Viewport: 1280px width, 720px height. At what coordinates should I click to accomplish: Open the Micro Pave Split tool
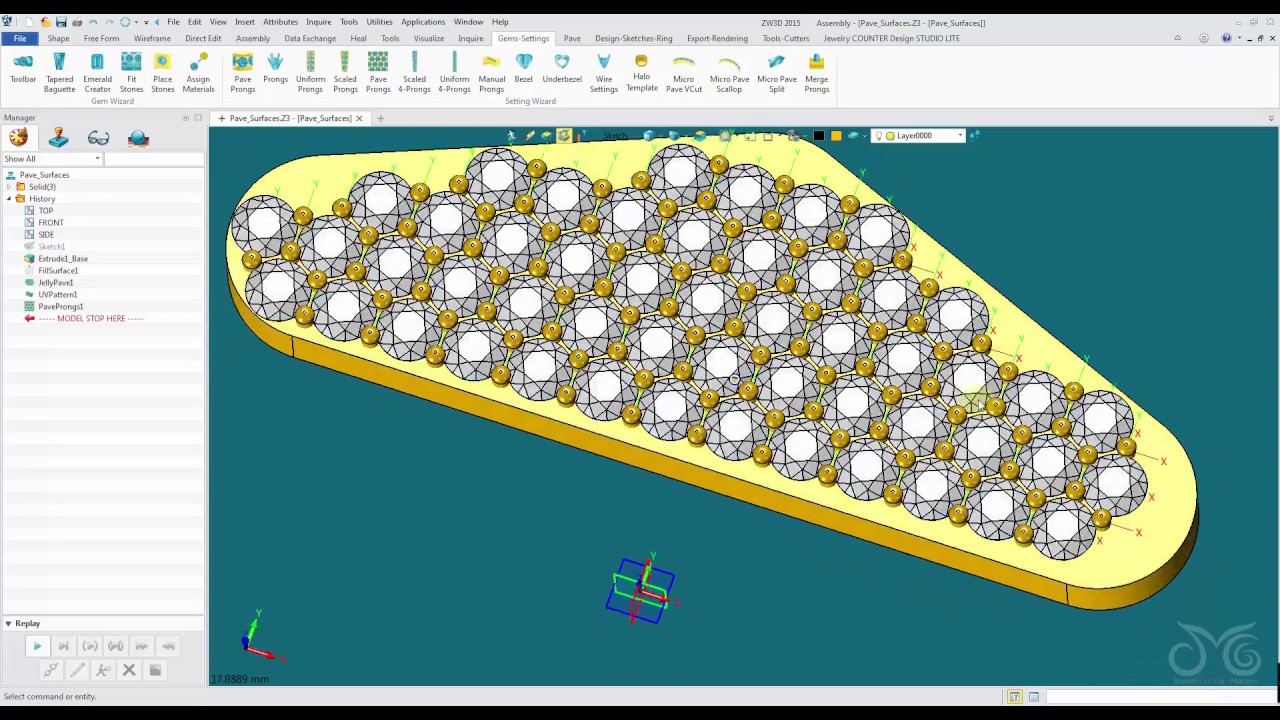point(777,73)
